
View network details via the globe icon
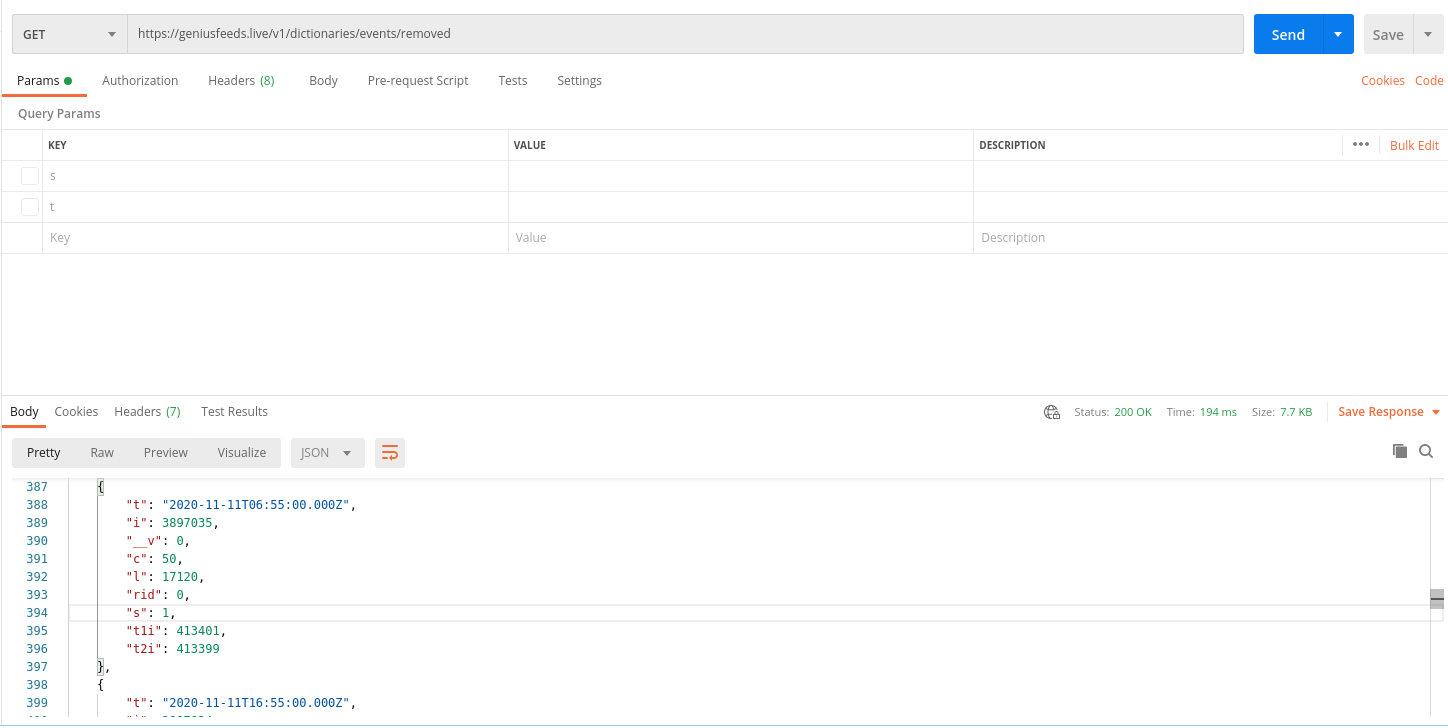[x=1051, y=411]
